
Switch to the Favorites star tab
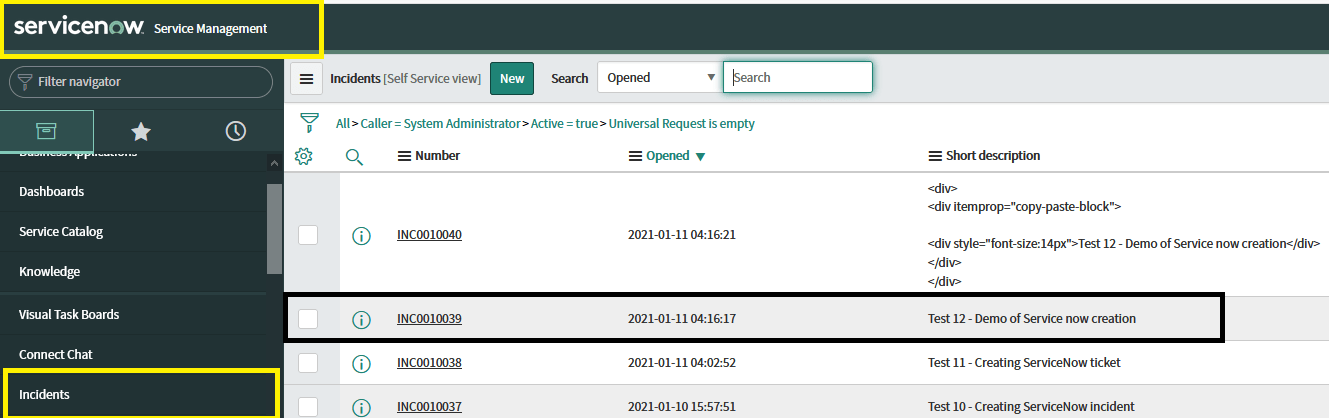pos(141,131)
